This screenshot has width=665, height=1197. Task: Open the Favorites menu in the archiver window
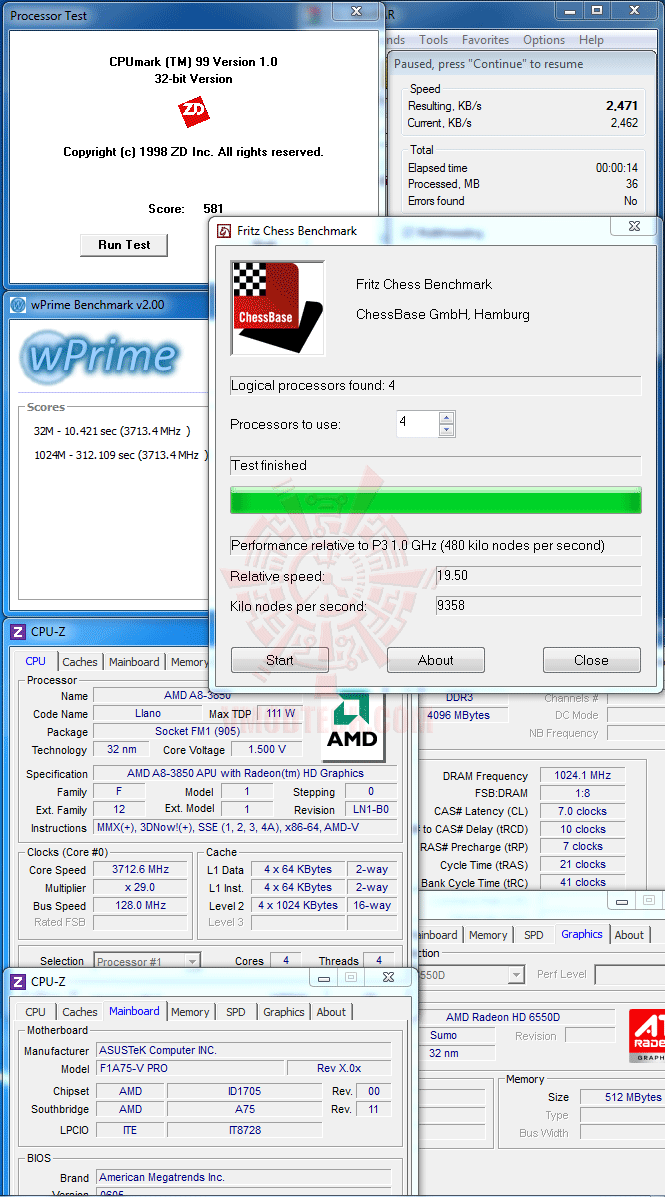point(485,40)
